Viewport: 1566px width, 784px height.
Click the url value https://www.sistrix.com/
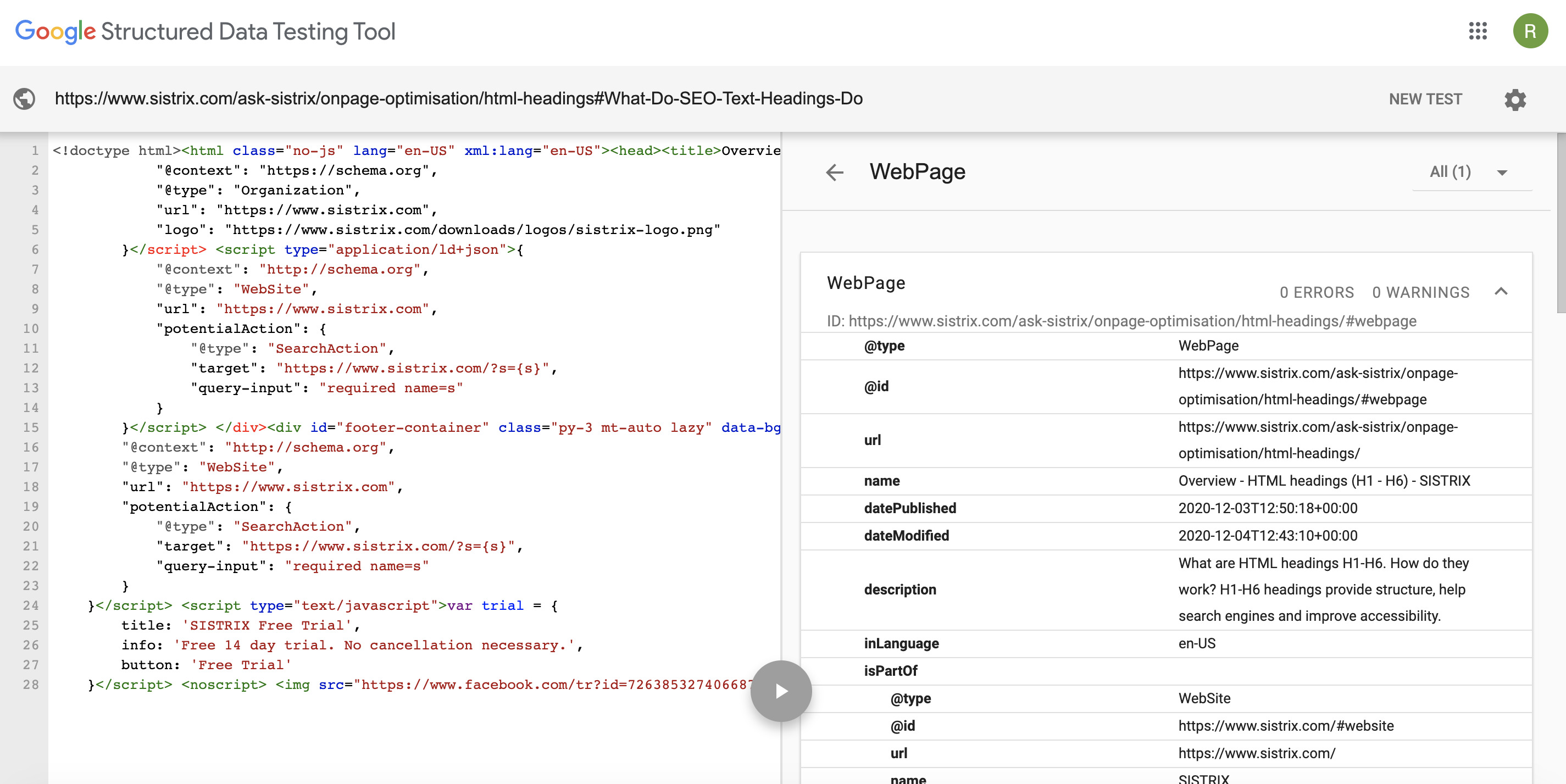1256,753
